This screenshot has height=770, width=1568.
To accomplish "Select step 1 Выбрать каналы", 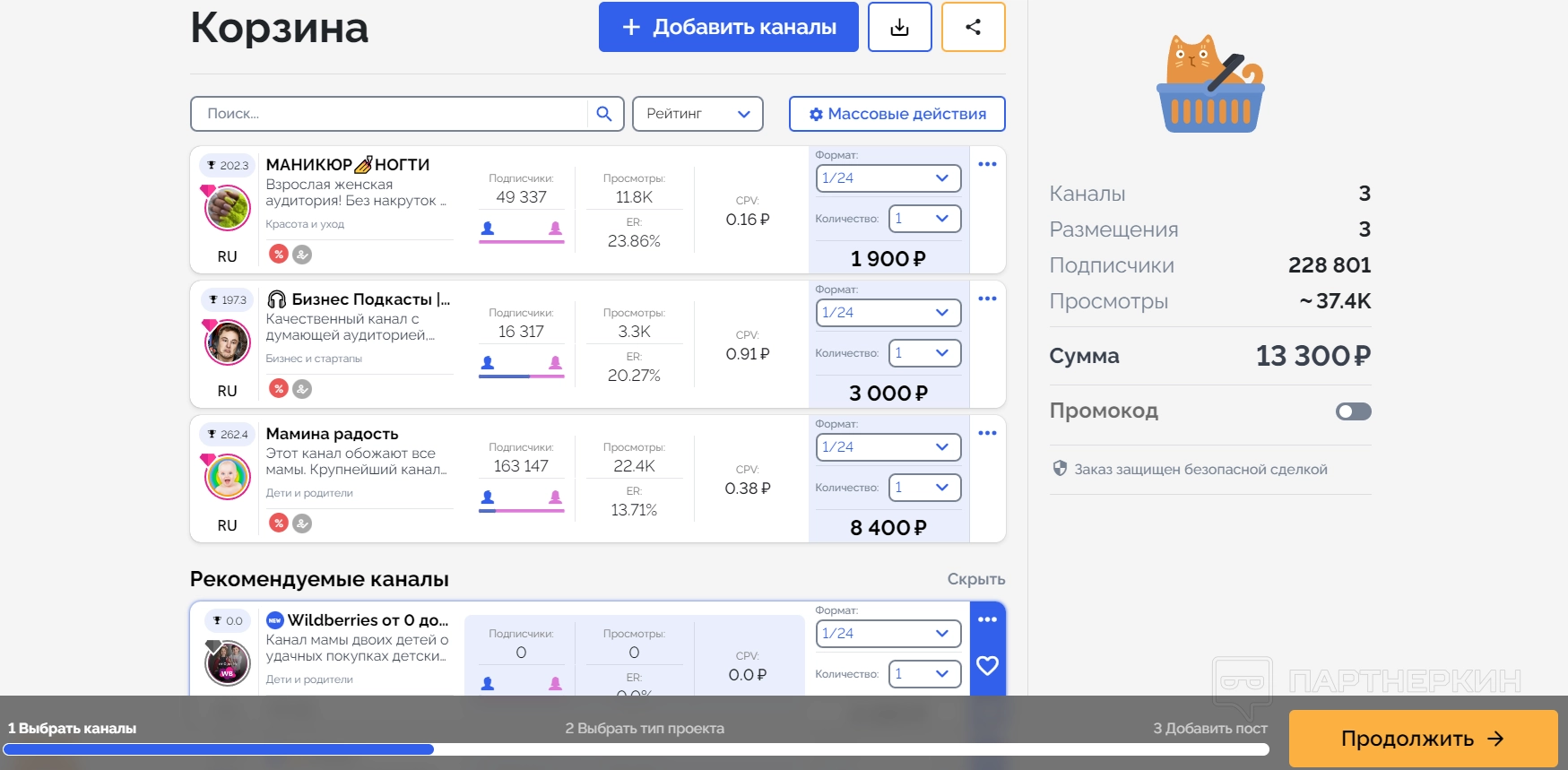I will [73, 729].
